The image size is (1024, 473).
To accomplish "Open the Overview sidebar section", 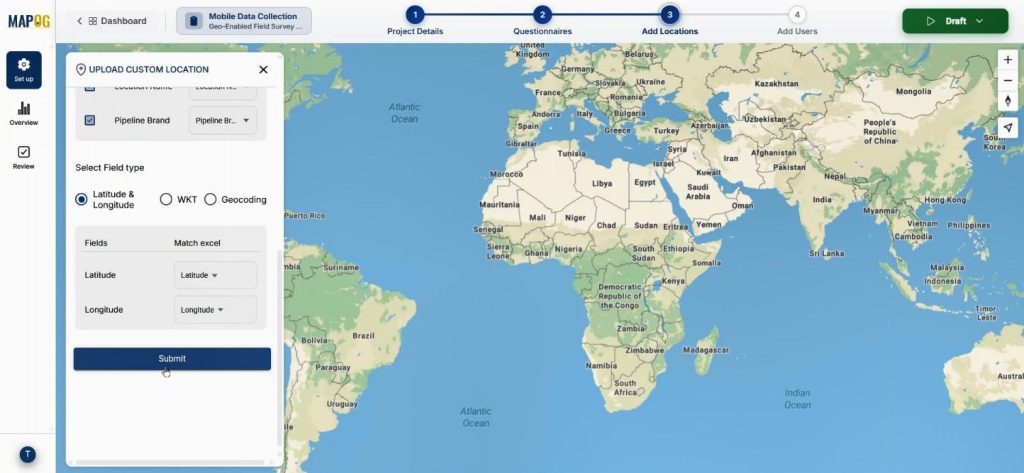I will pyautogui.click(x=24, y=114).
